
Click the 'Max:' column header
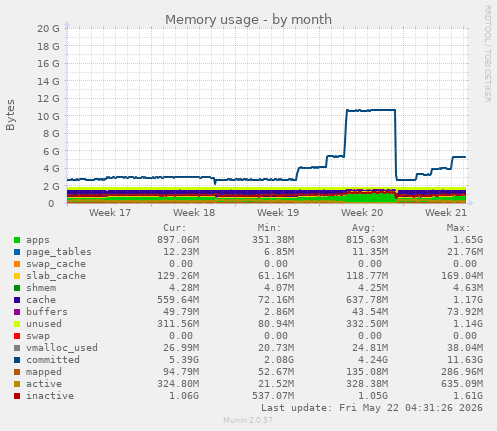coord(458,228)
